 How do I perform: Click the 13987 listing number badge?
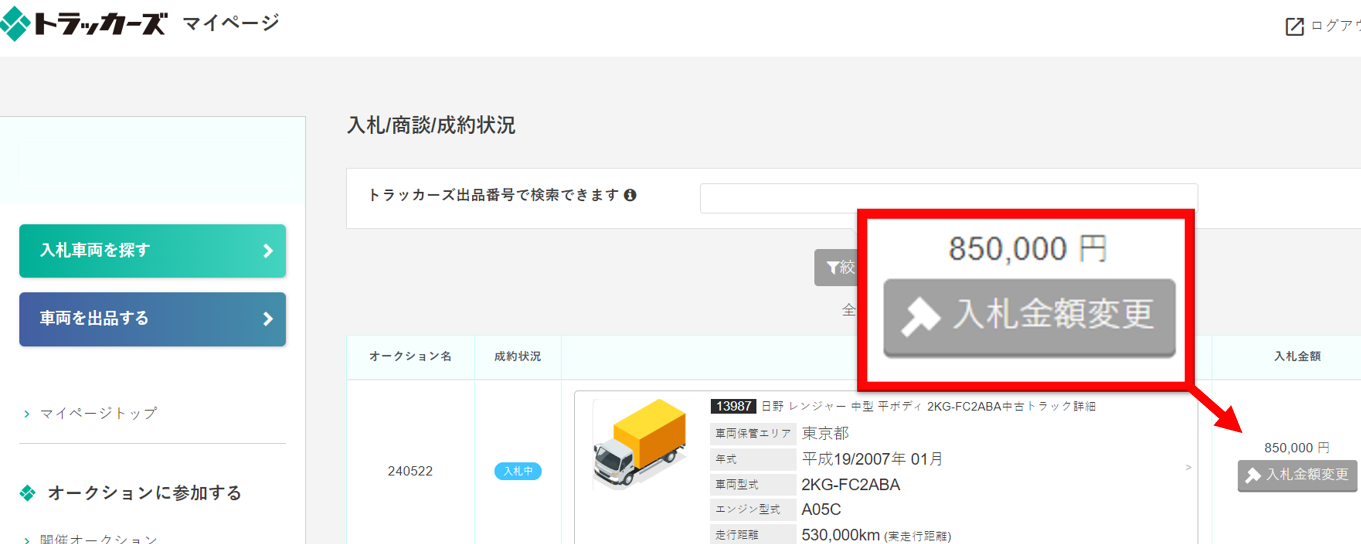[x=733, y=406]
